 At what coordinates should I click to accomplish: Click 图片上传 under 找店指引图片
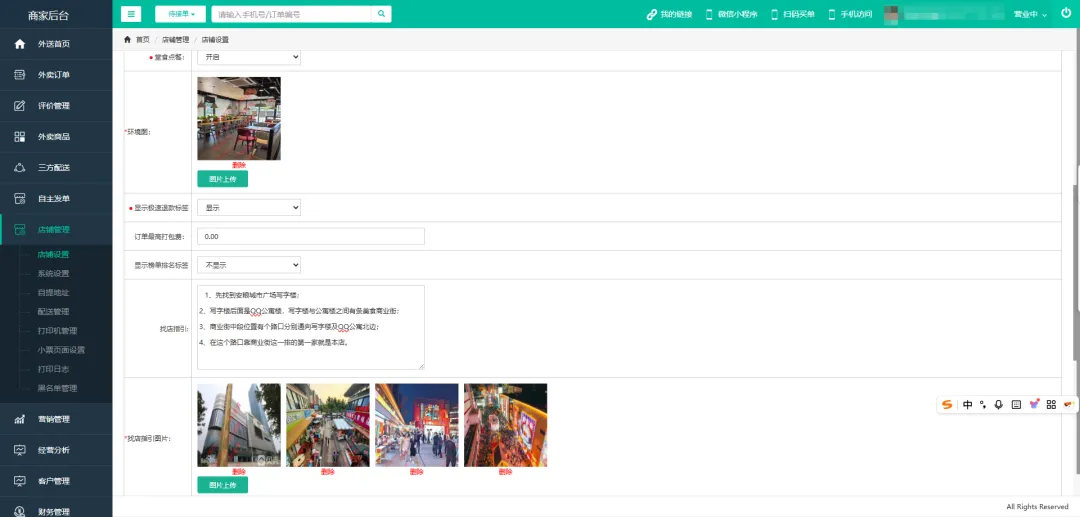(x=222, y=485)
